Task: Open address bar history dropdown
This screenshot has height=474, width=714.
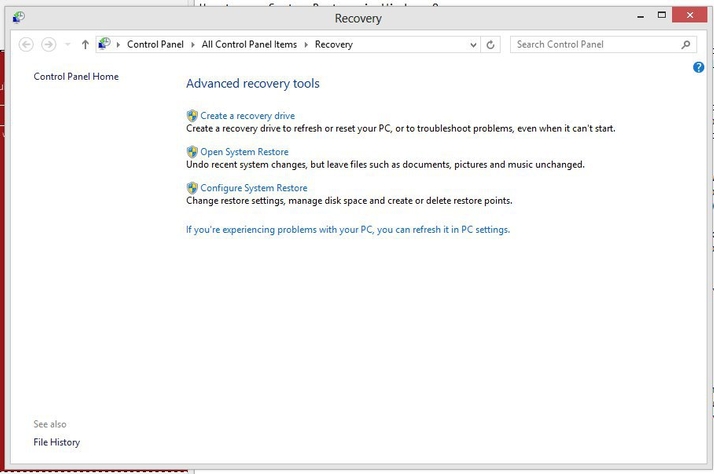Action: tap(473, 45)
